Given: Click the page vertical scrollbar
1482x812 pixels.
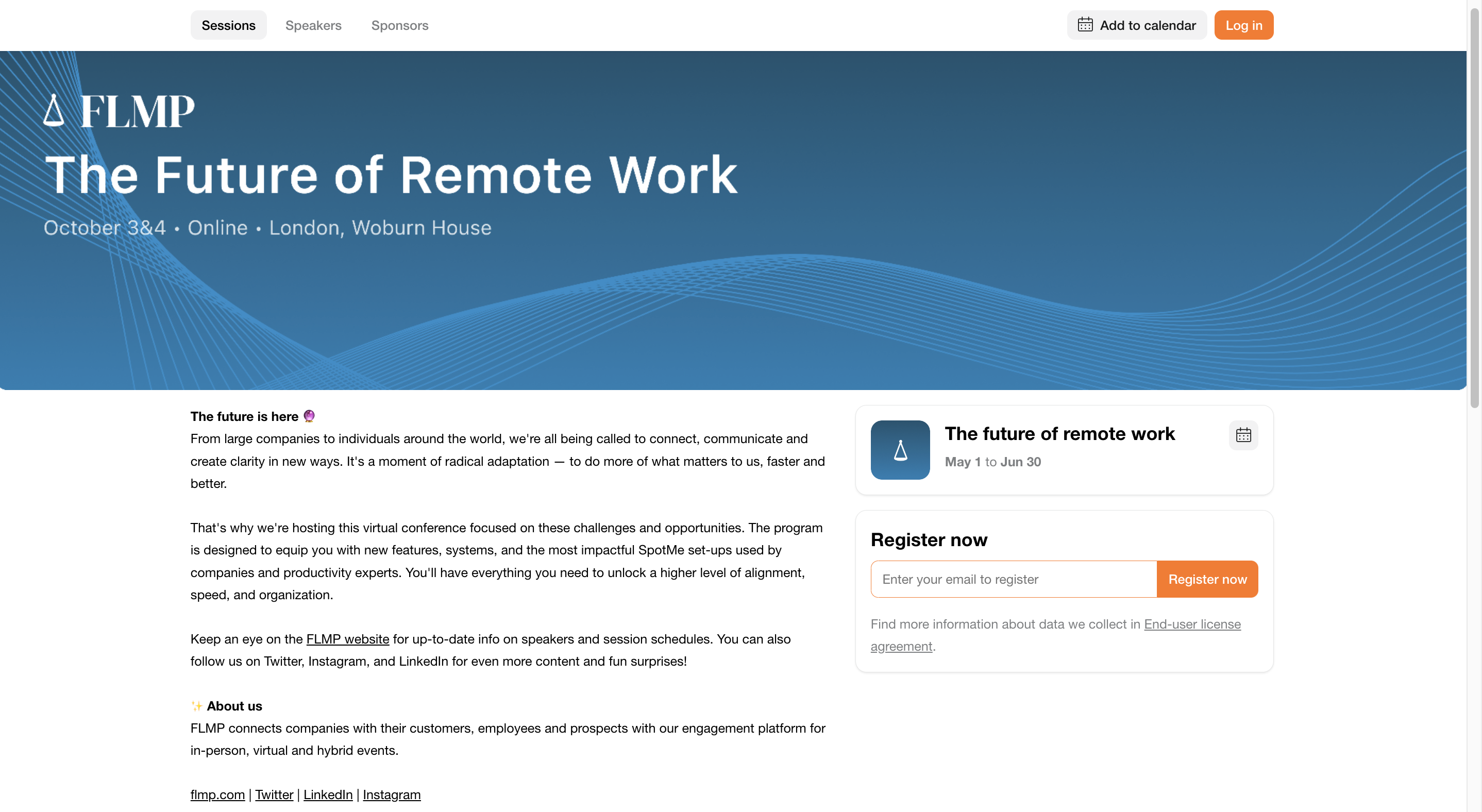Looking at the screenshot, I should pyautogui.click(x=1474, y=207).
